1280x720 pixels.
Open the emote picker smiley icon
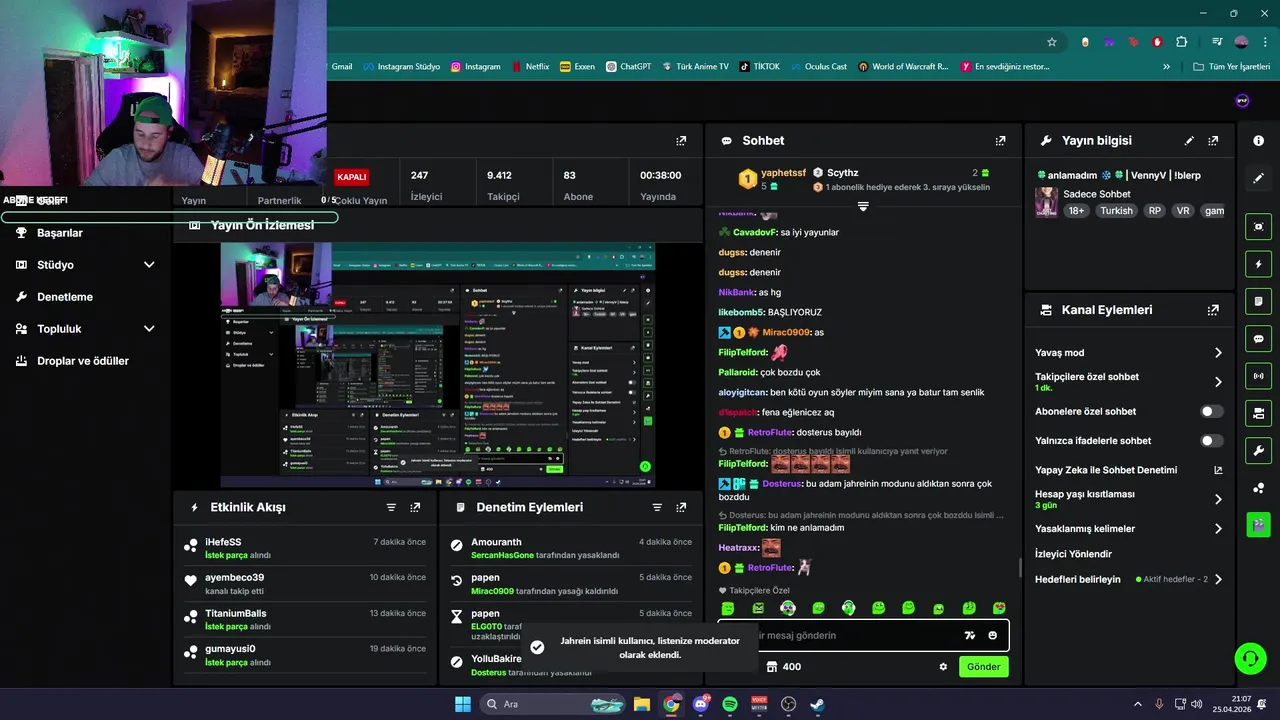tap(992, 635)
